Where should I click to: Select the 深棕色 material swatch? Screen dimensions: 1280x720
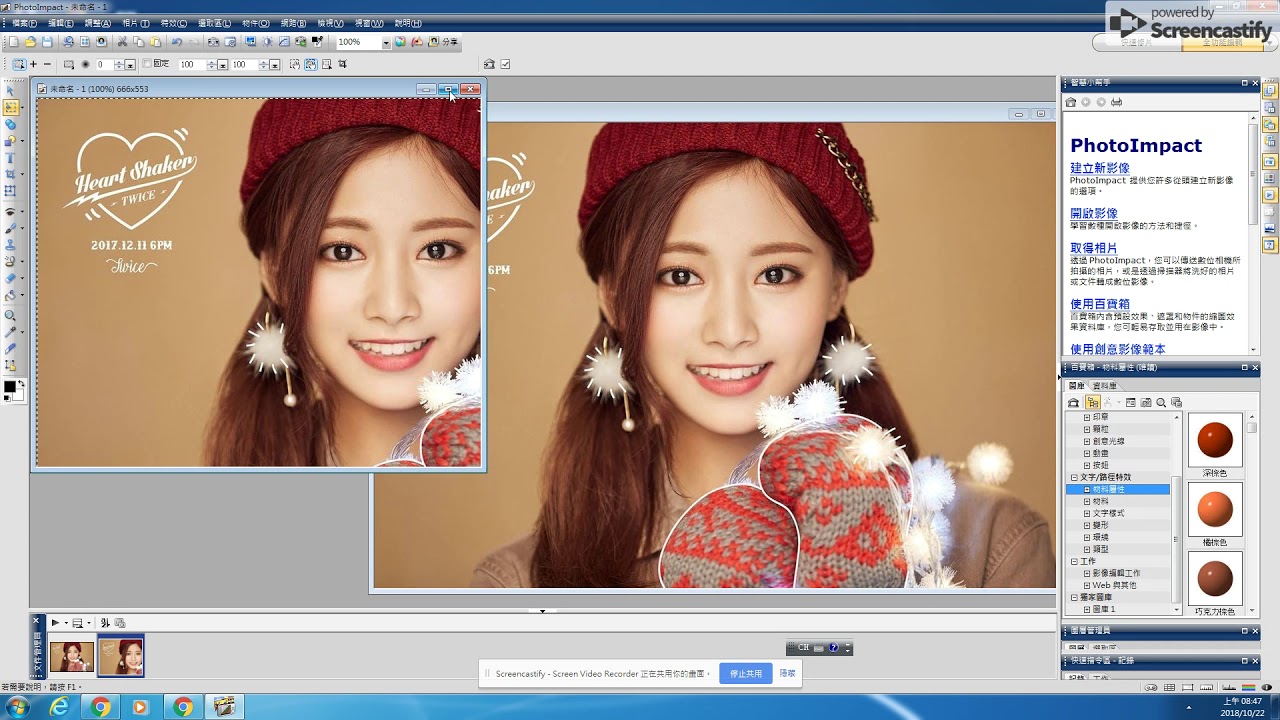coord(1215,440)
